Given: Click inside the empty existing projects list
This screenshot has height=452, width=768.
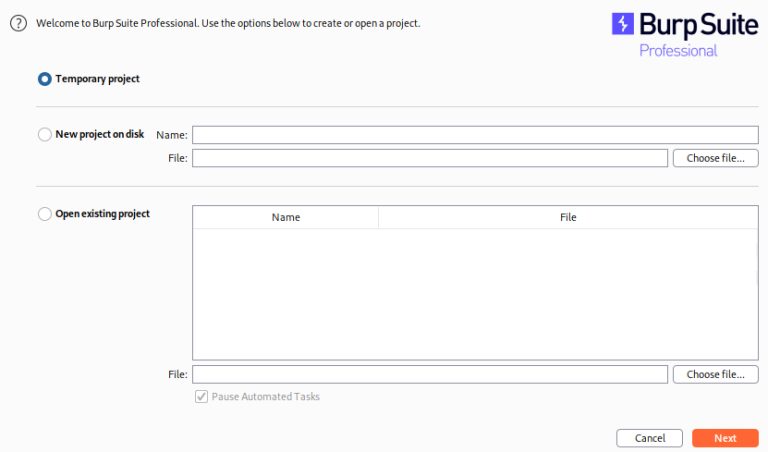Looking at the screenshot, I should tap(475, 293).
